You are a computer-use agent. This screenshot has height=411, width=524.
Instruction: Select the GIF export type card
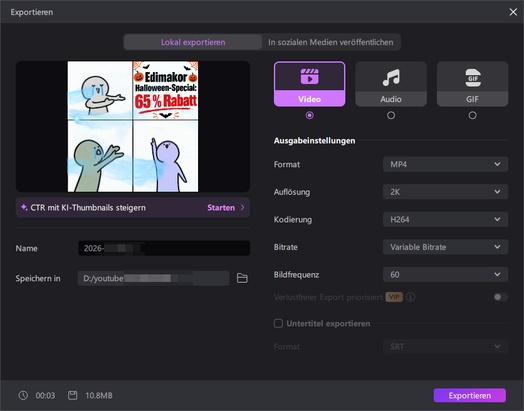[472, 84]
